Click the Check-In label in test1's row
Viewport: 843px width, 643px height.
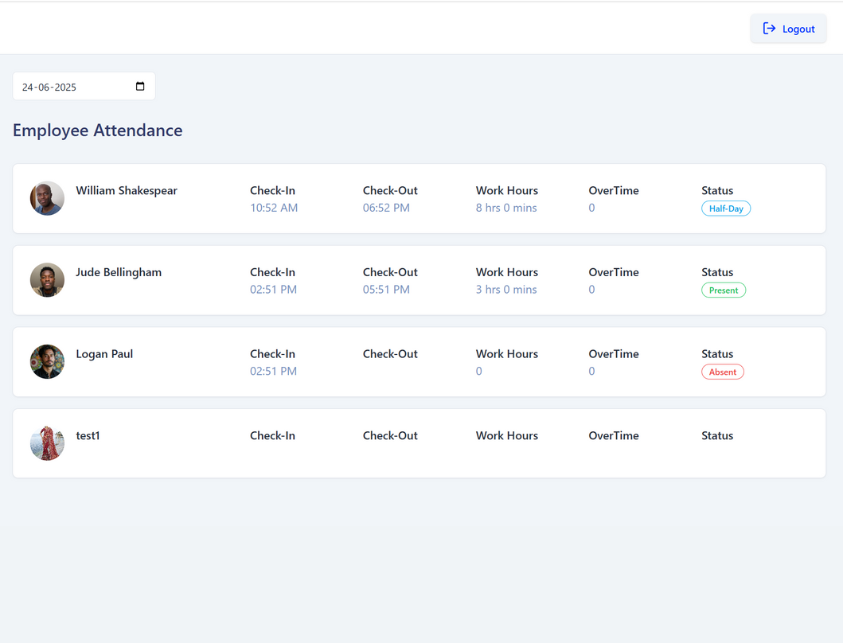pos(273,435)
